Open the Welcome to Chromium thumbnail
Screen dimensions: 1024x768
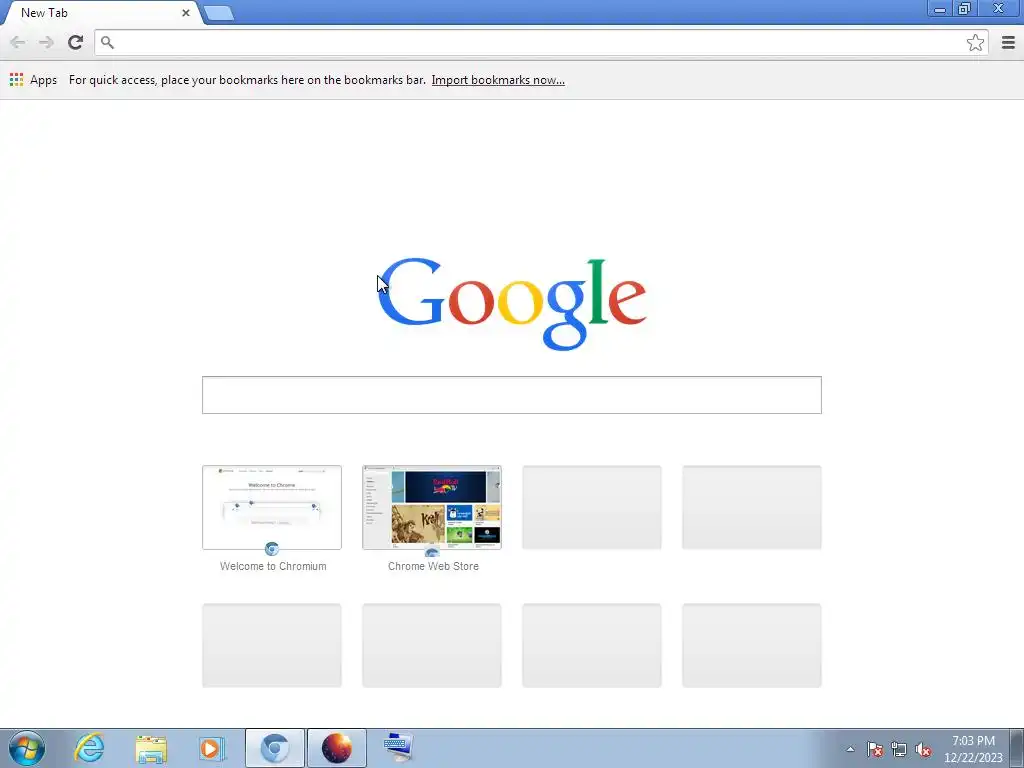272,507
